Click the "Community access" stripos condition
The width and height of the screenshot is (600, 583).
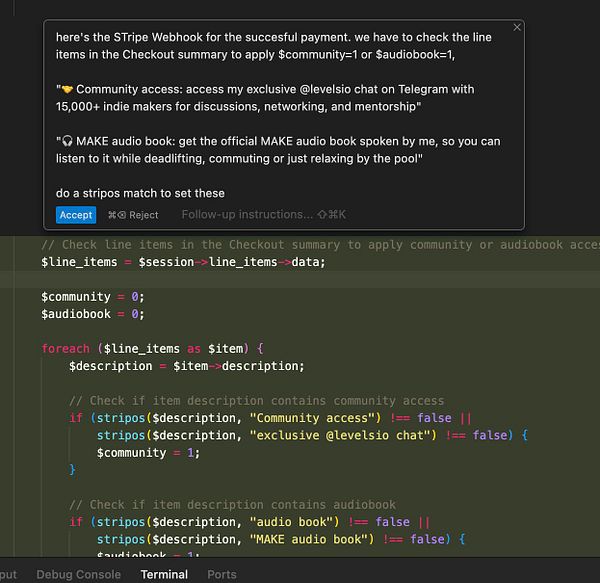(270, 418)
